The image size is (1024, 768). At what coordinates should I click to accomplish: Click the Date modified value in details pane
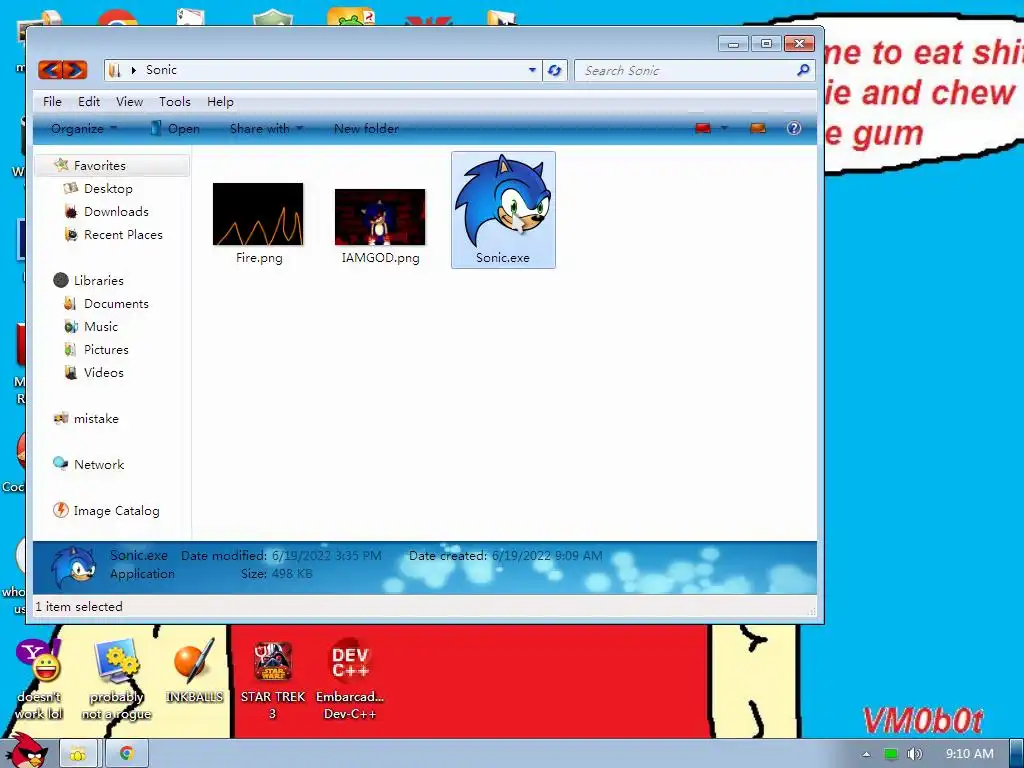tap(327, 556)
